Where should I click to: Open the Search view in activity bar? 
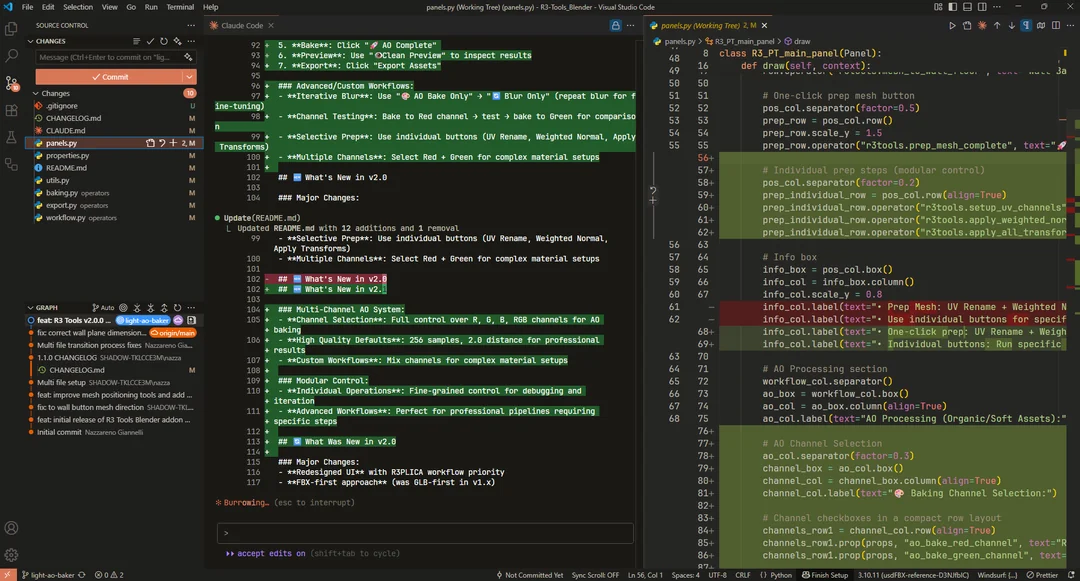point(12,57)
